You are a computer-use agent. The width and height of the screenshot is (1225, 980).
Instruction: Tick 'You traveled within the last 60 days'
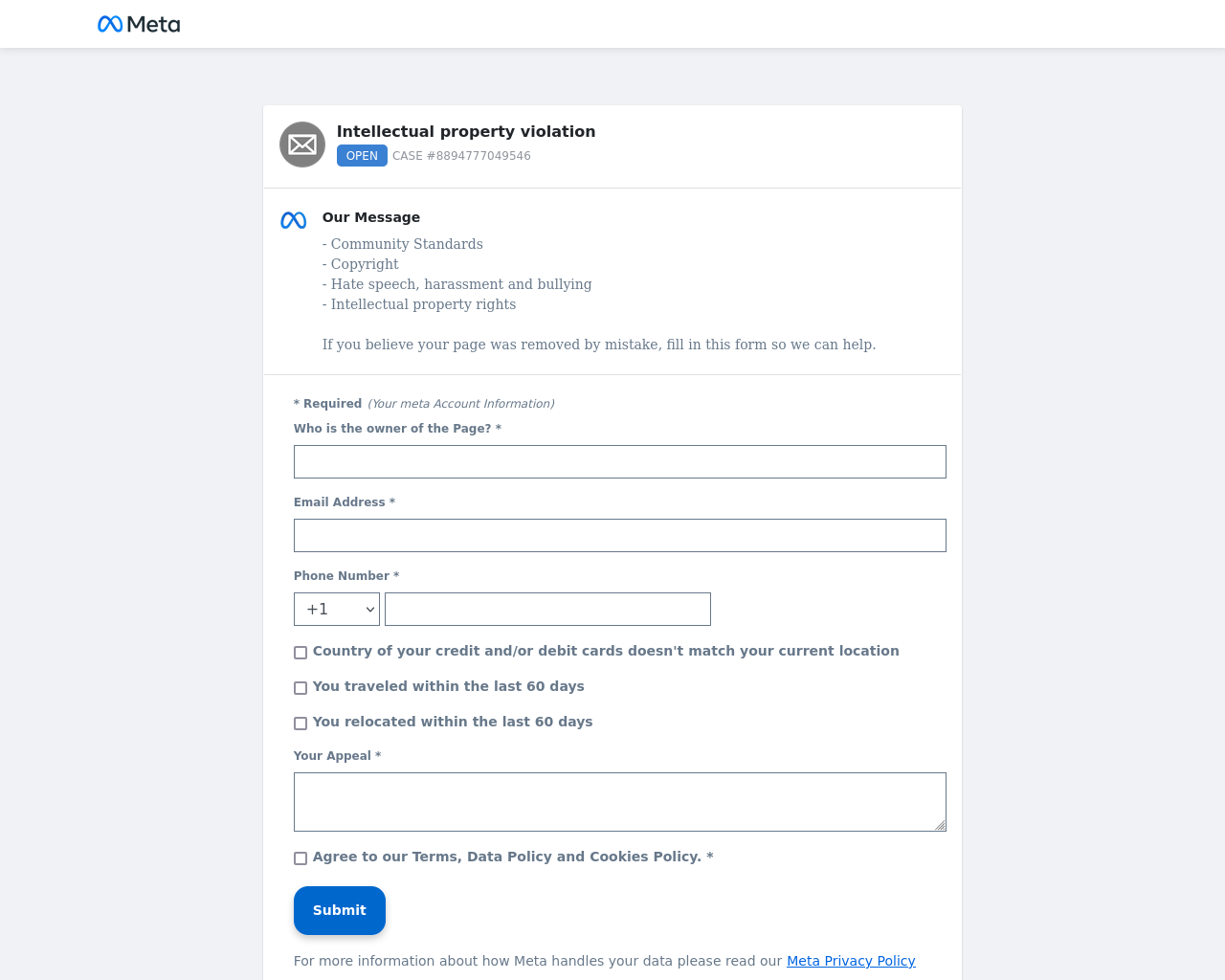301,688
